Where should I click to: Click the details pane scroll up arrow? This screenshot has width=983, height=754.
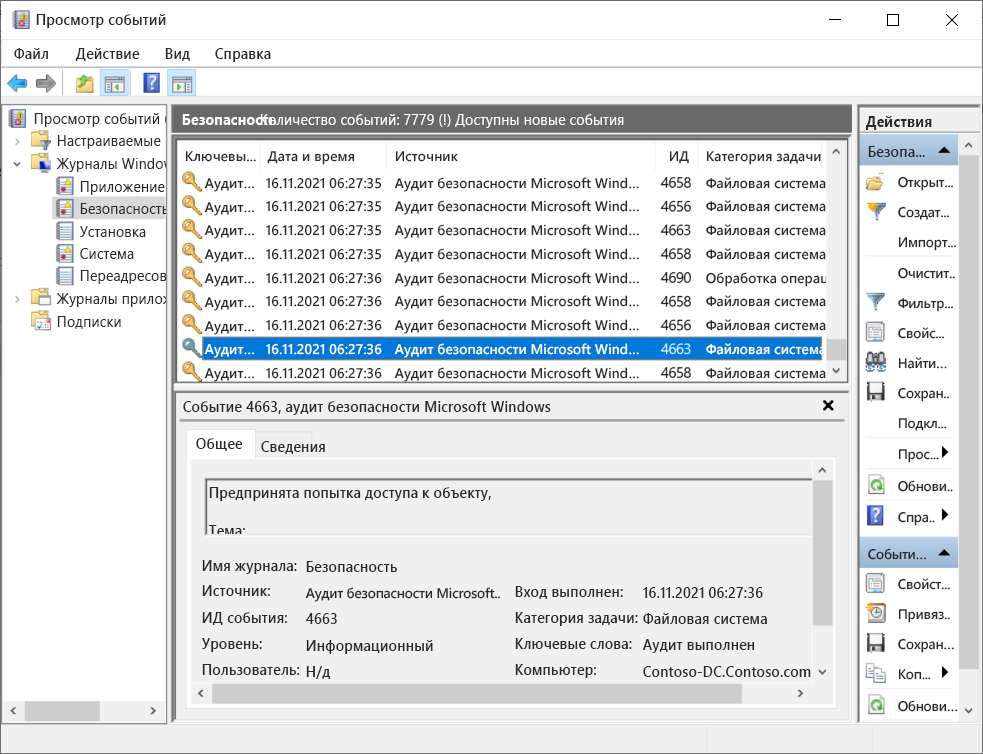click(823, 470)
